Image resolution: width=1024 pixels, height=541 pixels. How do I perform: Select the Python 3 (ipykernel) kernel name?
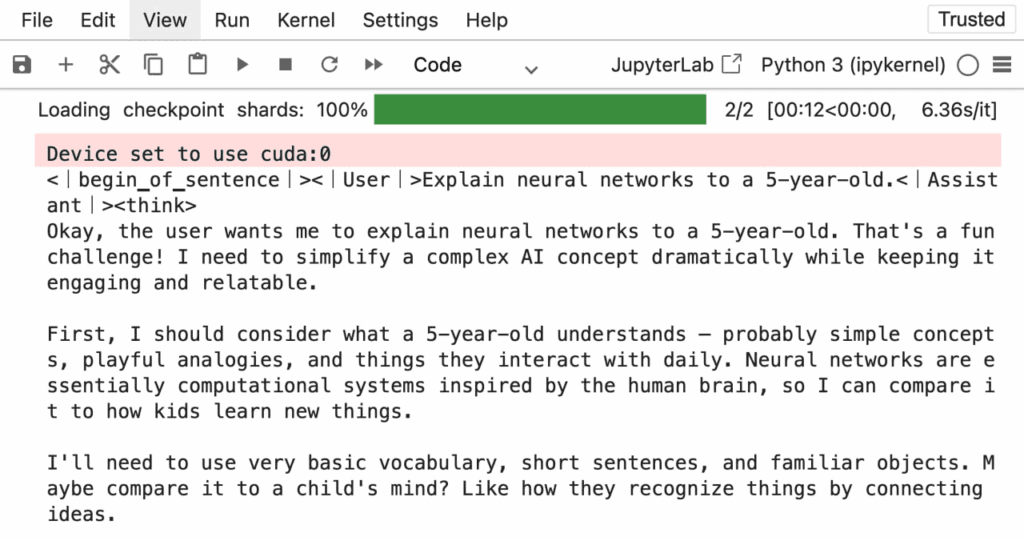tap(853, 65)
